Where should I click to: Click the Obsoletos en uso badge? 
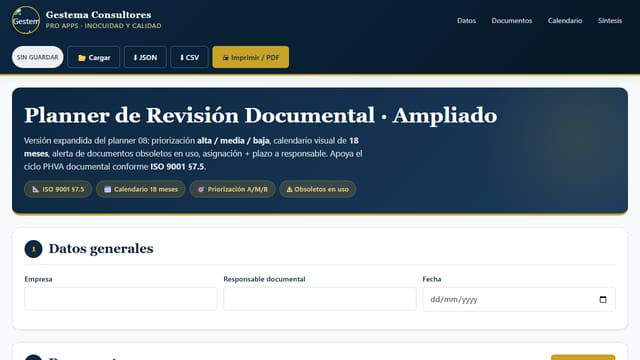point(318,189)
